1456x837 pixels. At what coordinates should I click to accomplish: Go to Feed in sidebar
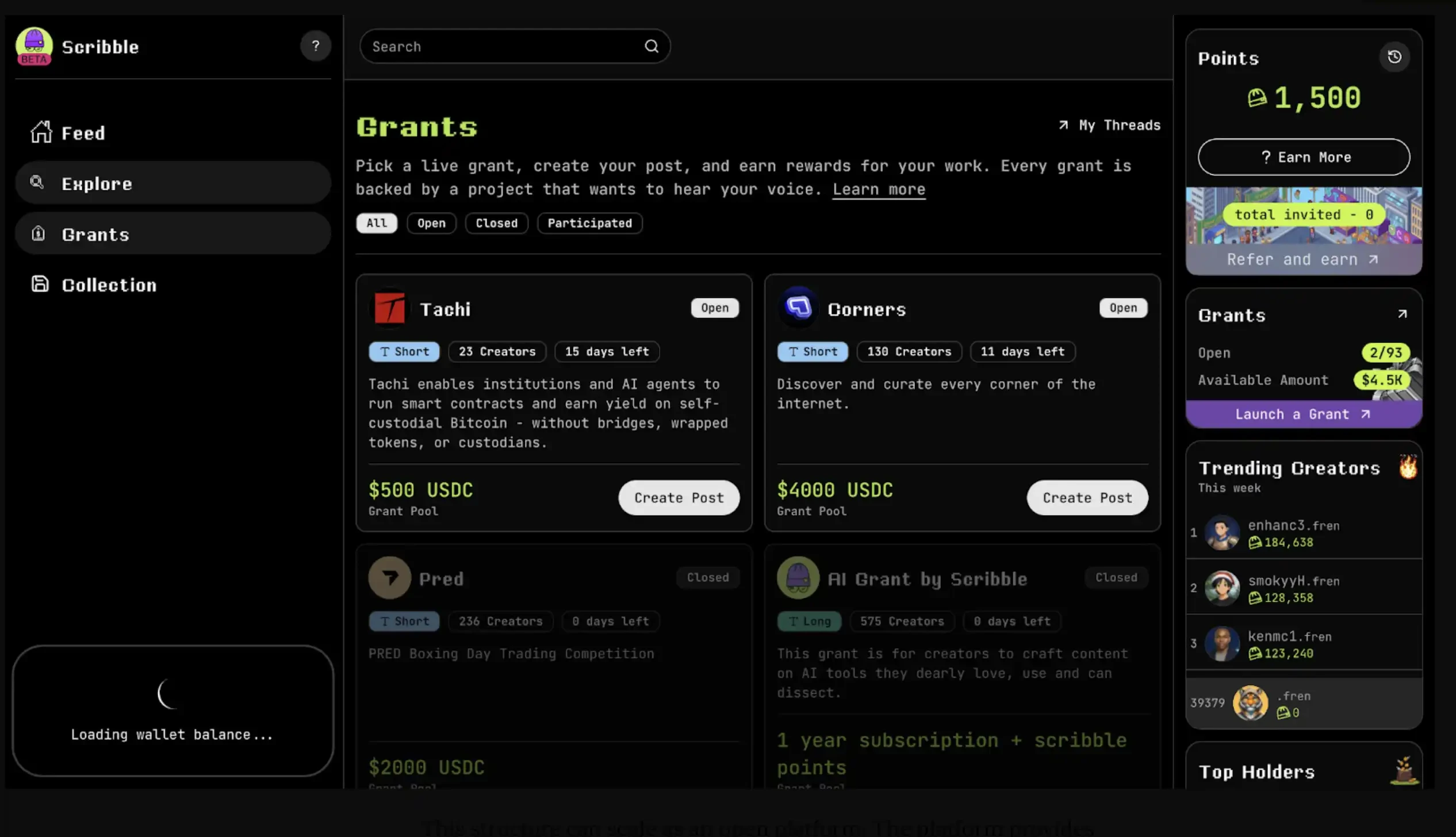coord(83,133)
